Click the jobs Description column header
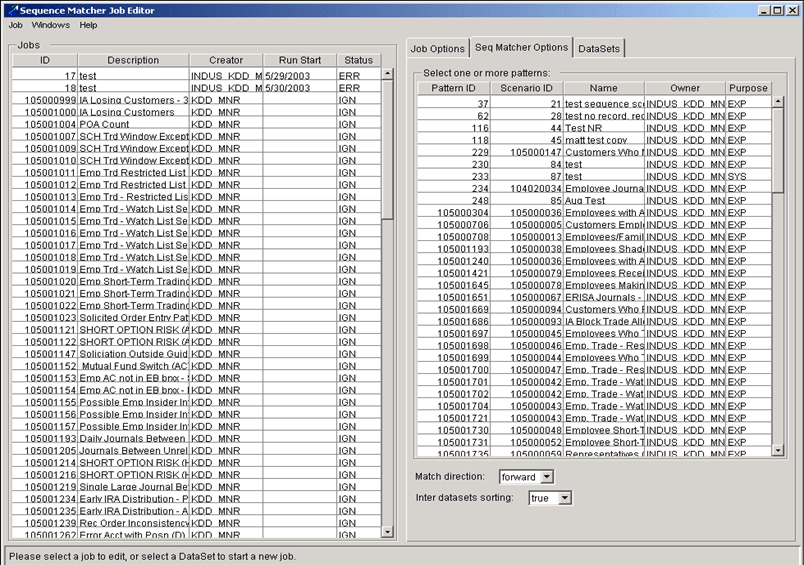 coord(133,60)
